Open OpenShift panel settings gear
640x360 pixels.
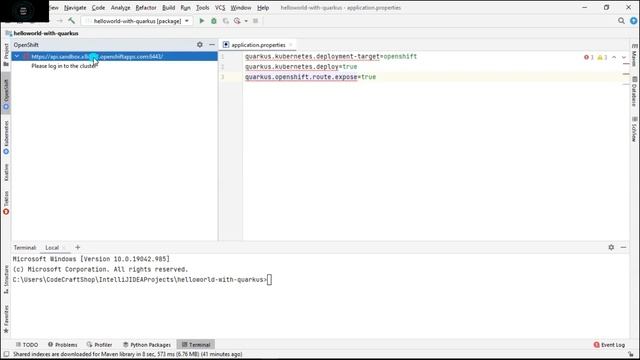click(x=200, y=44)
